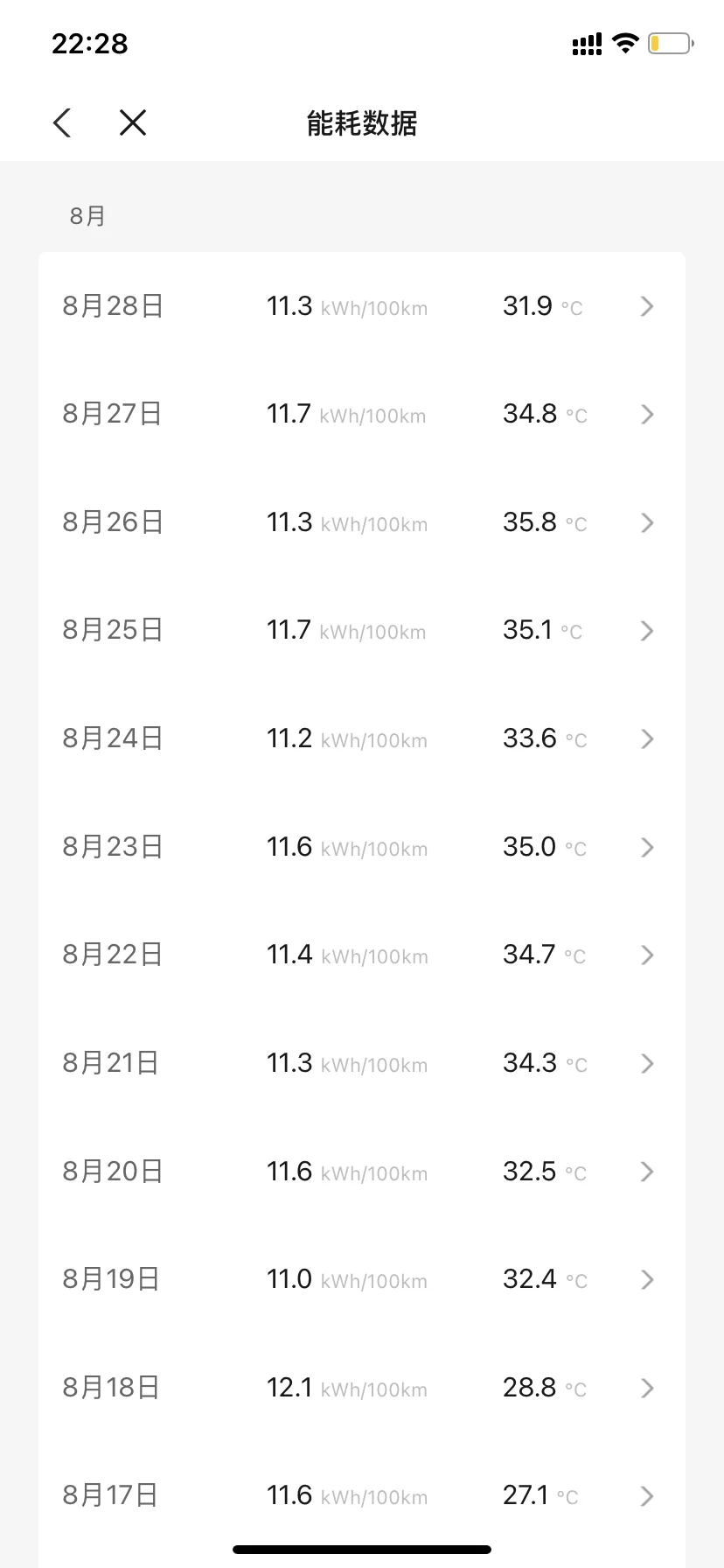This screenshot has height=1568, width=724.
Task: Tap the 34.3 °C temperature reading
Action: click(x=544, y=1063)
